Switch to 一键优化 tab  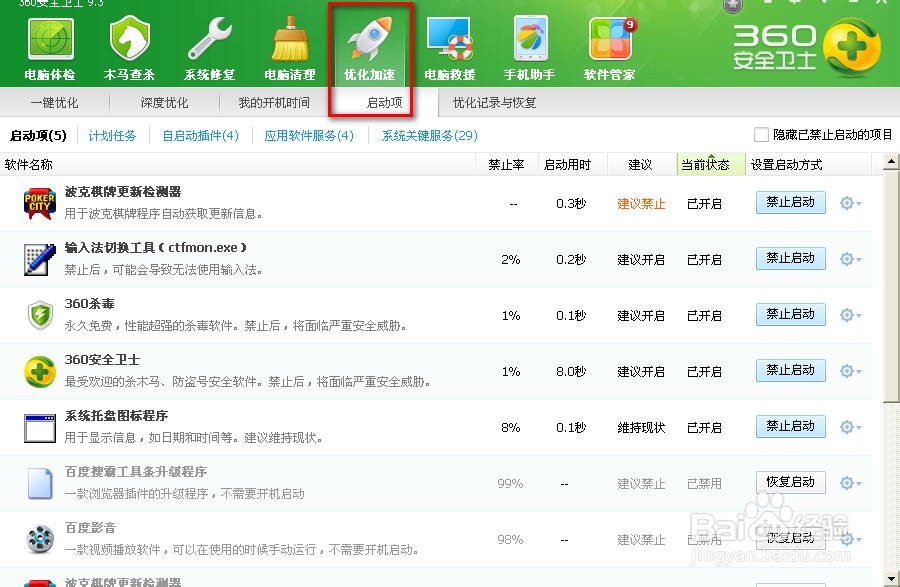[55, 103]
